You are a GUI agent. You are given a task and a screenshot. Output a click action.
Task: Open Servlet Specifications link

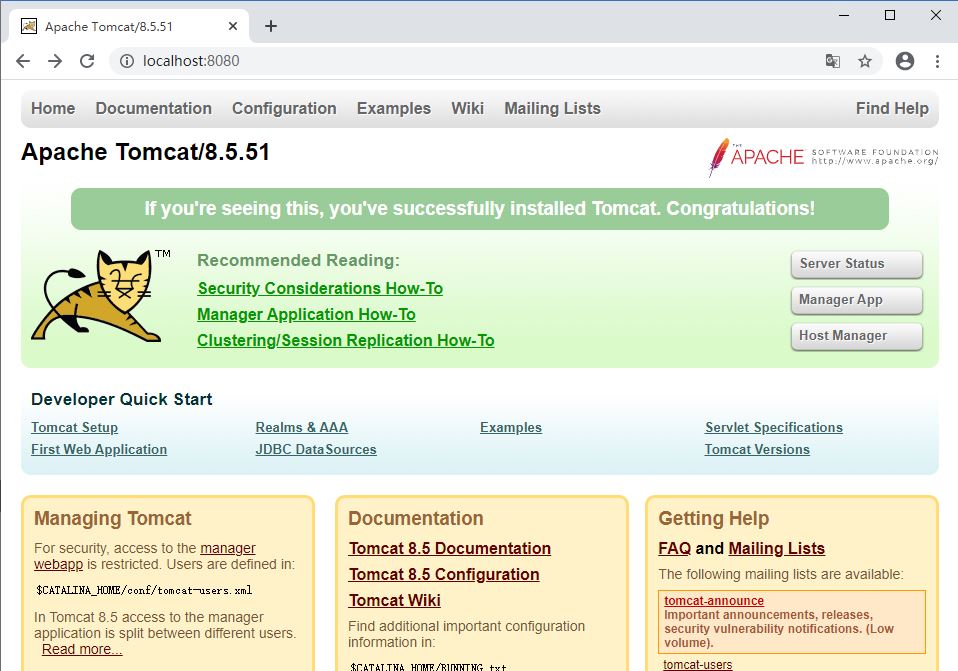click(x=774, y=428)
